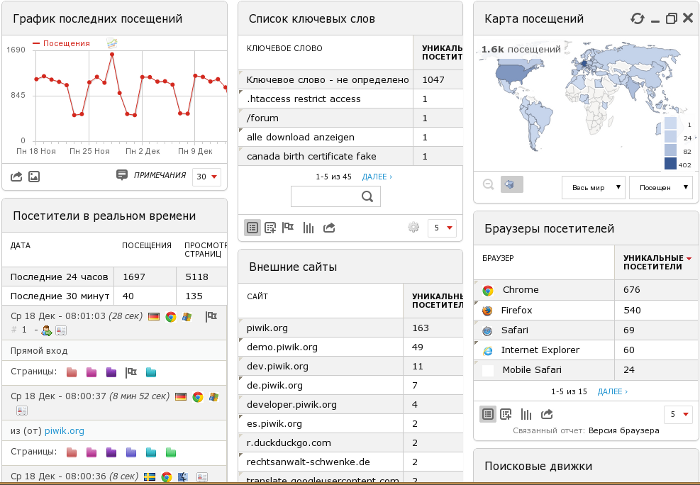This screenshot has width=700, height=485.
Task: Click the 24 legend color swatch
Action: 671,137
